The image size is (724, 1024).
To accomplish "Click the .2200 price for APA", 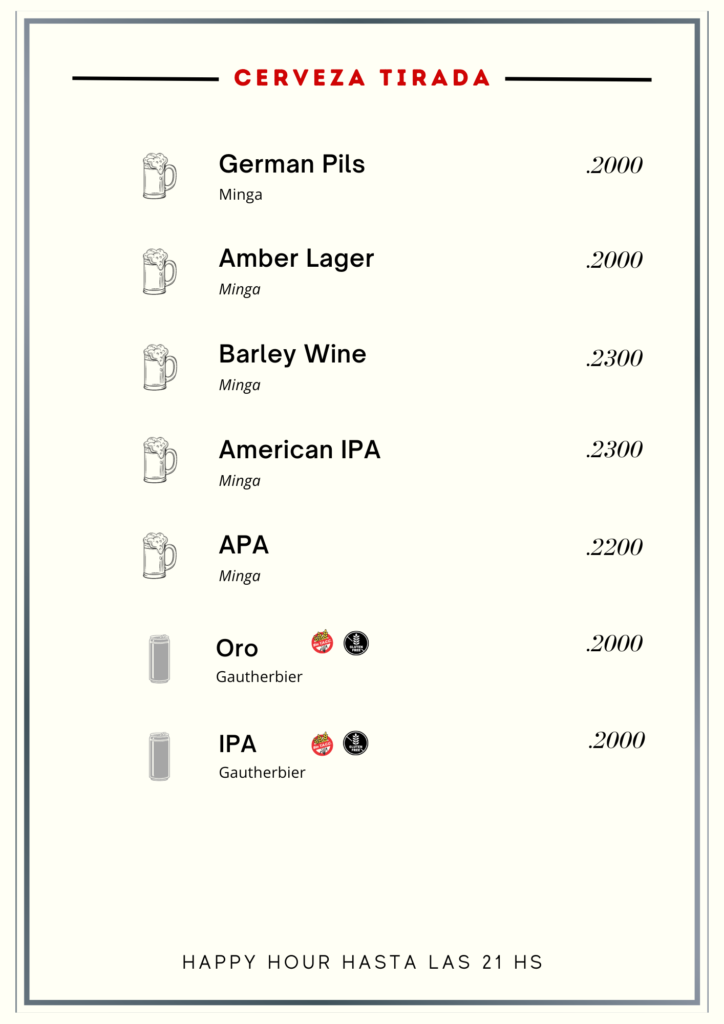I will click(614, 547).
